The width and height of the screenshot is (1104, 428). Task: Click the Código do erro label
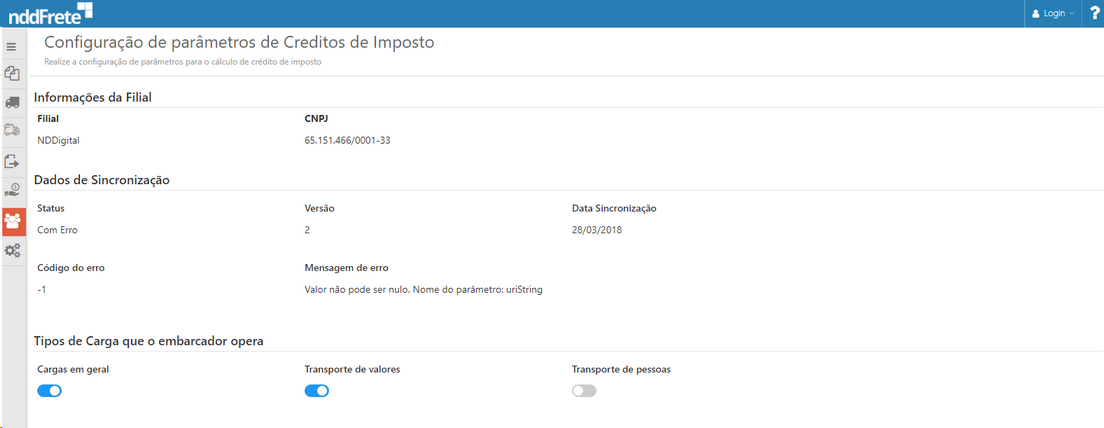(x=71, y=268)
